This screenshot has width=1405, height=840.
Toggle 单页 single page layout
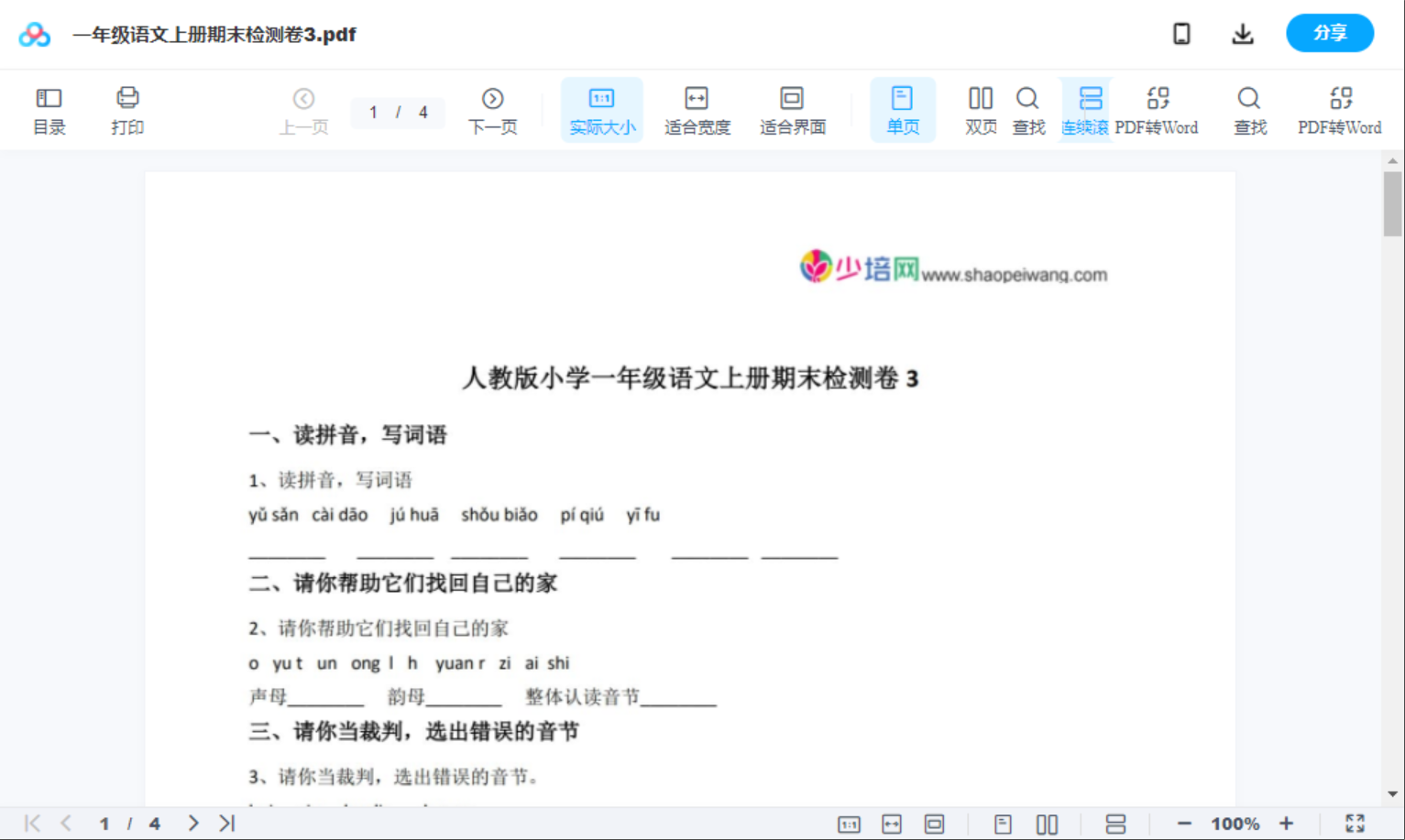[x=903, y=109]
